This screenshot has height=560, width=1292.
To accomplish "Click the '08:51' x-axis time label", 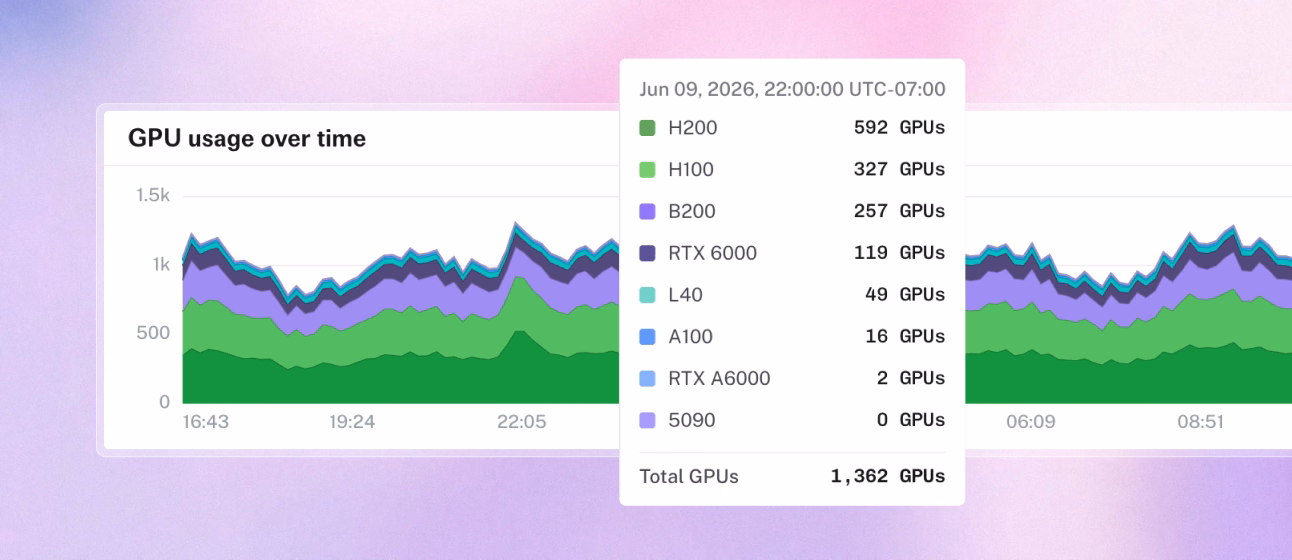I will click(1200, 422).
